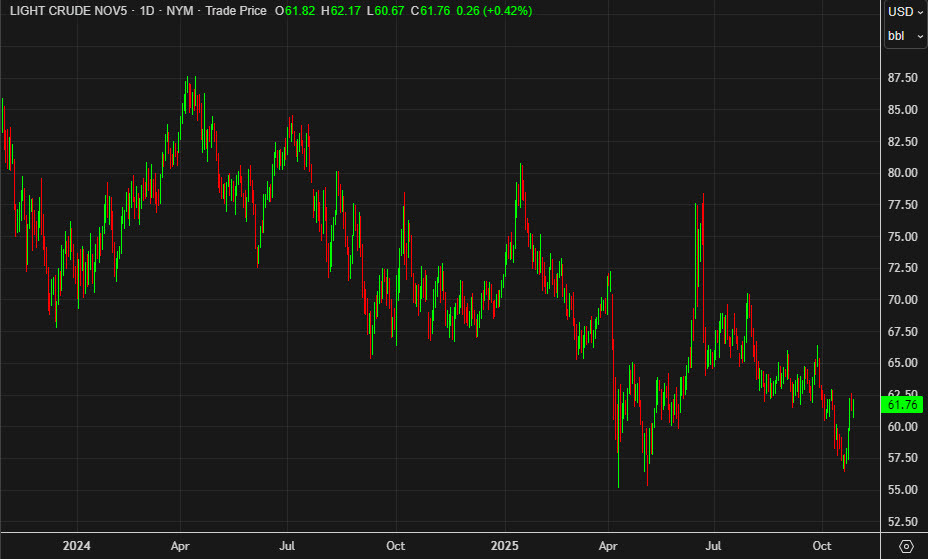
Task: Select the 2025 label on time axis
Action: (x=504, y=546)
